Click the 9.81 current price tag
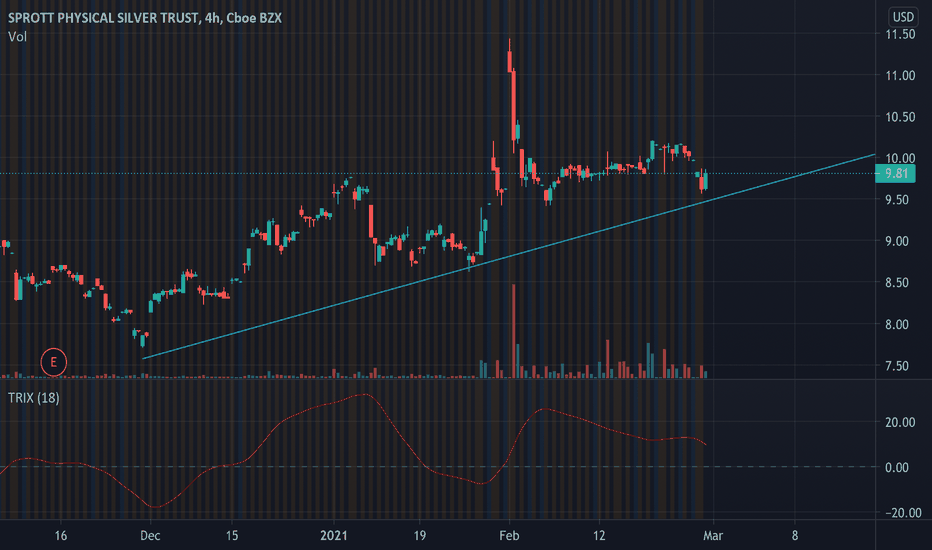Viewport: 932px width, 550px height. click(x=895, y=174)
